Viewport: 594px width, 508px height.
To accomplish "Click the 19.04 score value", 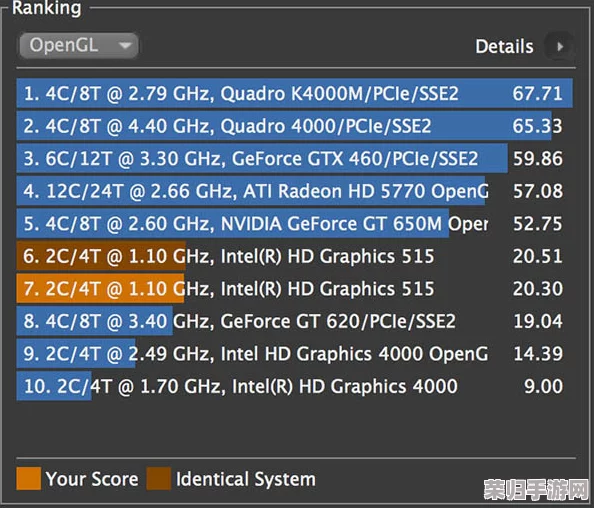I will pos(538,322).
